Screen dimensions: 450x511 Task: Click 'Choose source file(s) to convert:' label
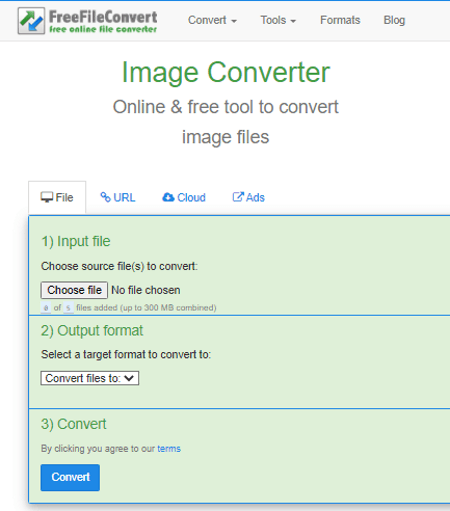tap(119, 266)
